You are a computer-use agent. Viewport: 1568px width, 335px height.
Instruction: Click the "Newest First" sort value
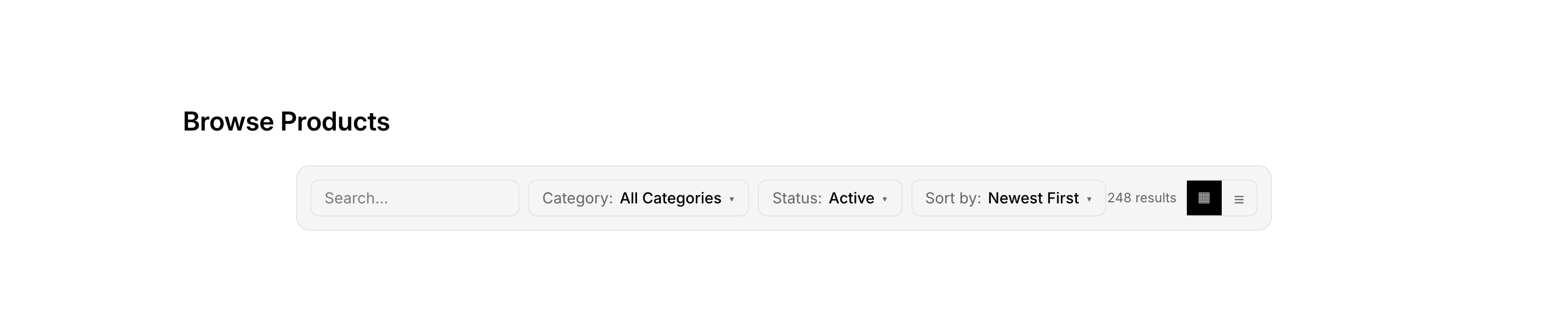point(1033,198)
